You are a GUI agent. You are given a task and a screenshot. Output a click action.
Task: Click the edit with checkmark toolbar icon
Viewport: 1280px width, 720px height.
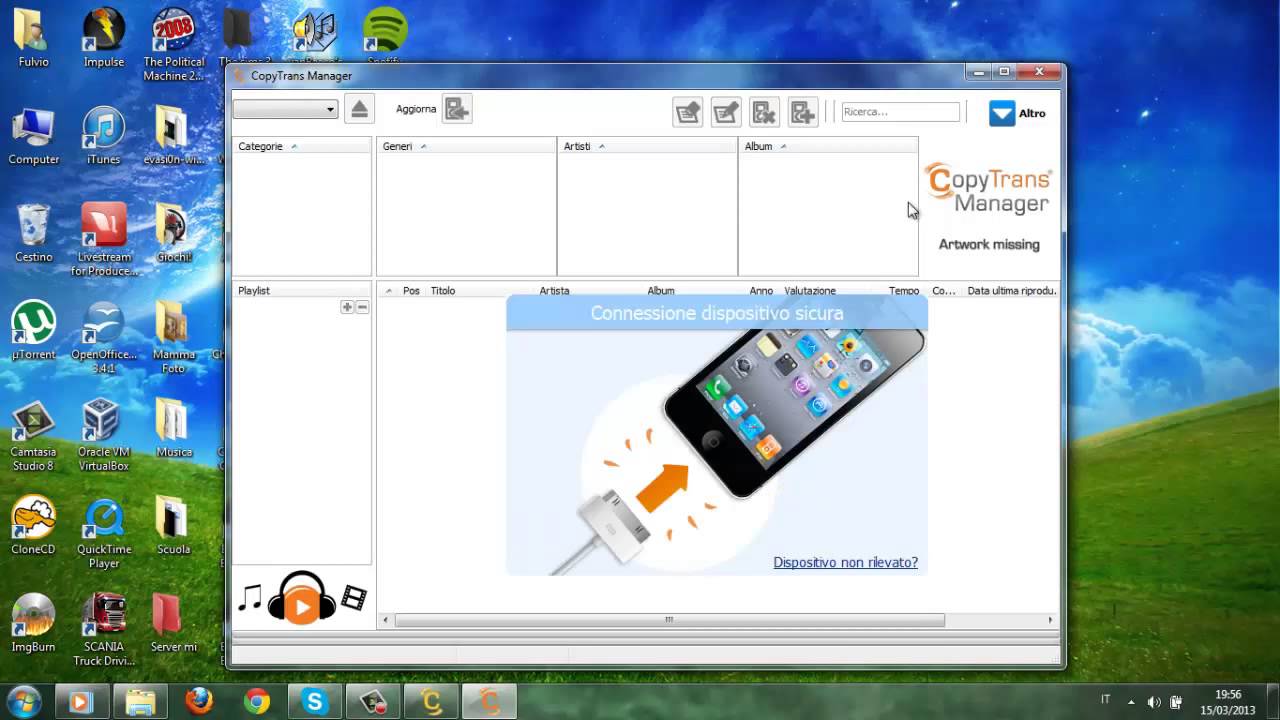click(x=726, y=112)
